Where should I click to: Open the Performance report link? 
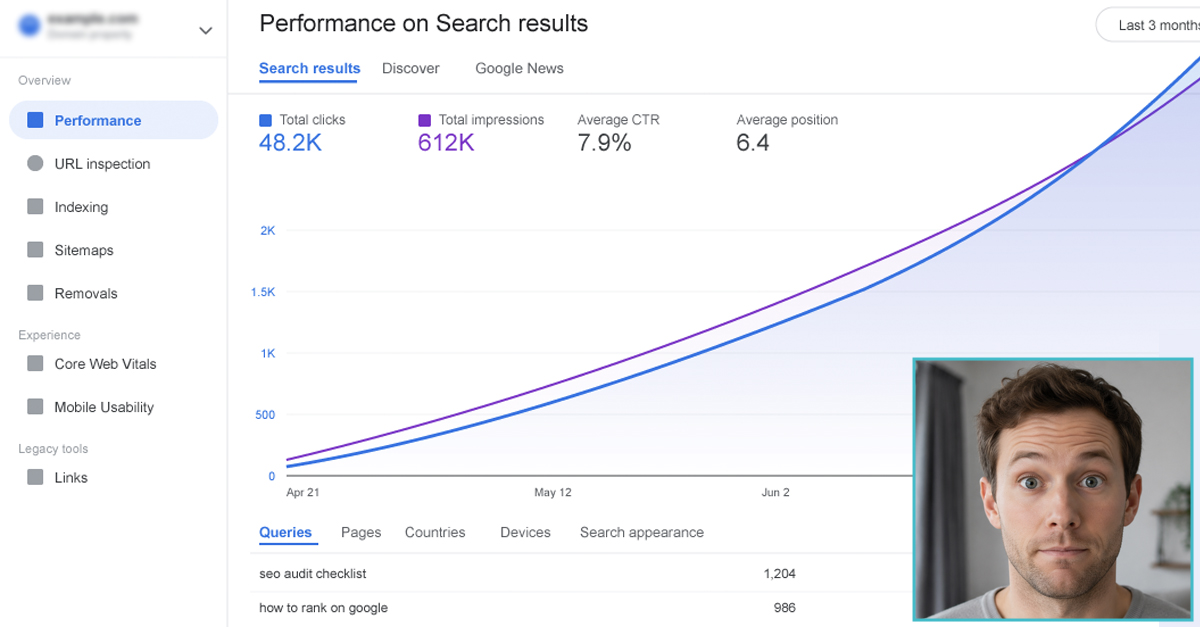click(113, 120)
